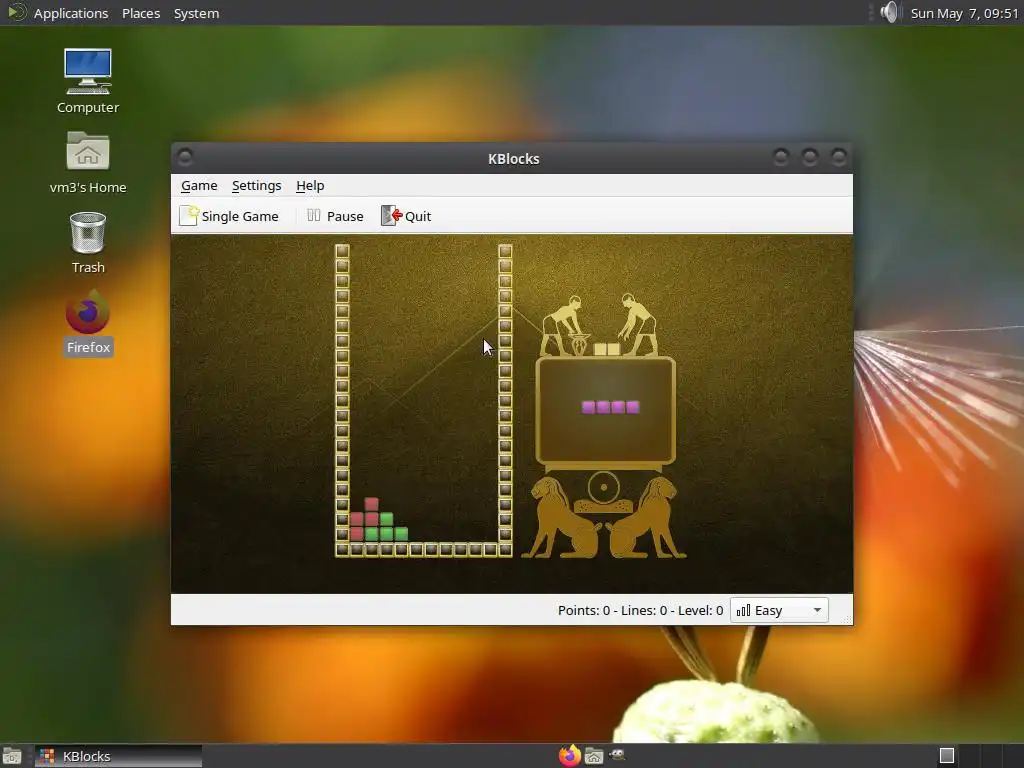Select the KBlocks taskbar button
Screen dimensions: 1024x768
(118, 756)
